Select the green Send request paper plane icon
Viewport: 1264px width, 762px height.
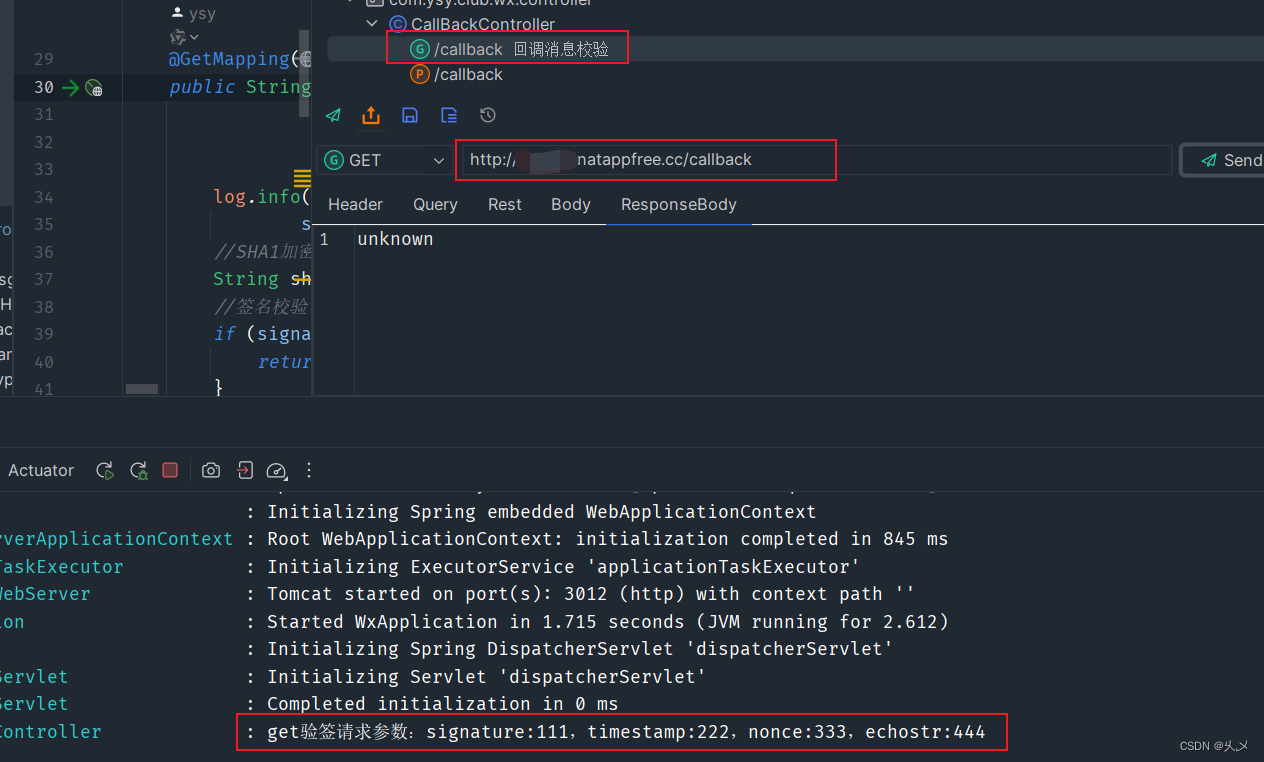pos(333,115)
